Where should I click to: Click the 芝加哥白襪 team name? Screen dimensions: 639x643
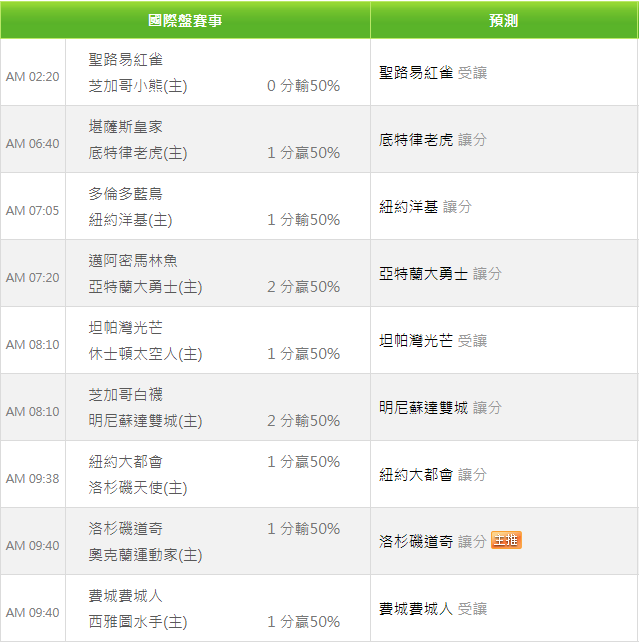126,394
